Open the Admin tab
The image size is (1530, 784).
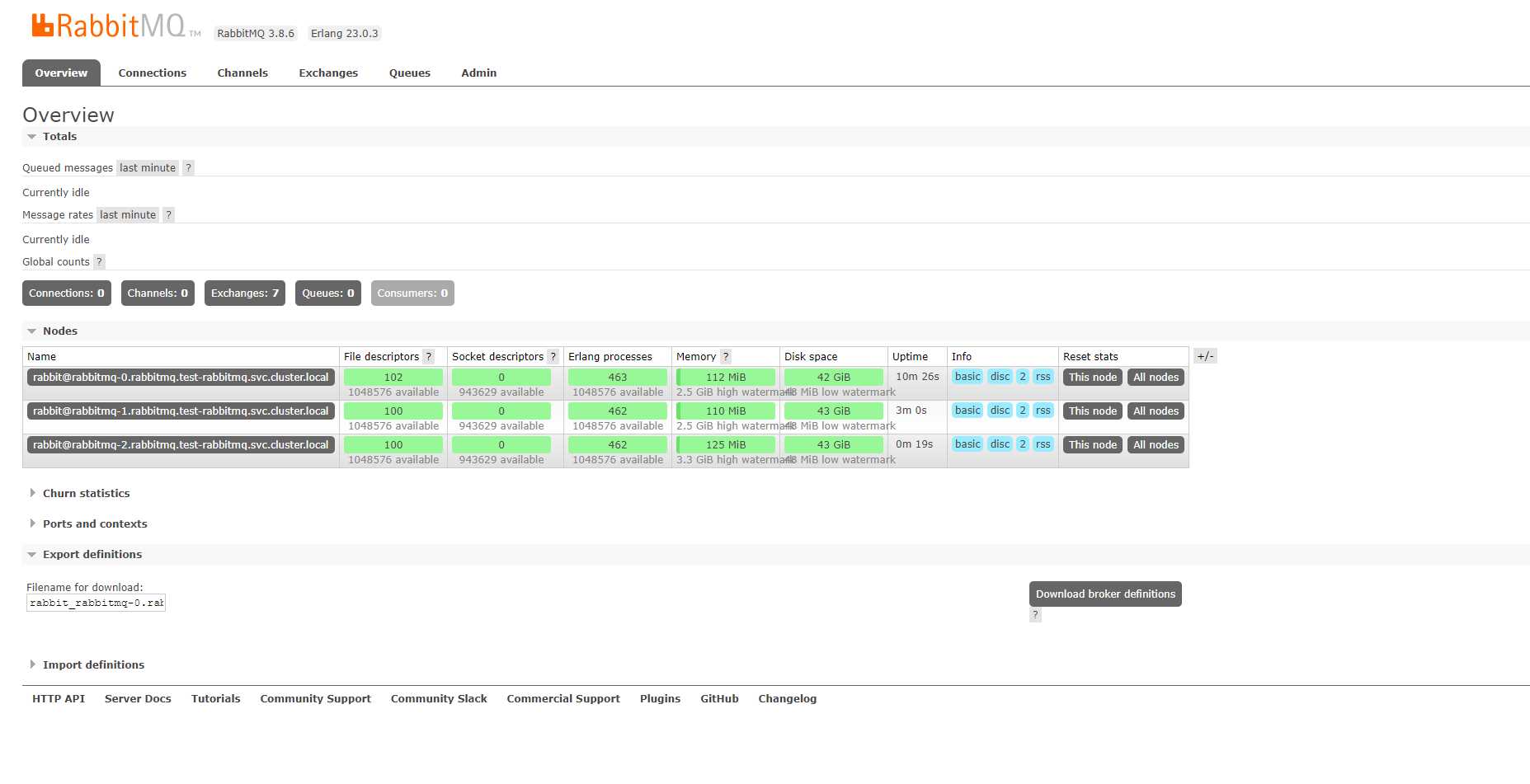479,73
